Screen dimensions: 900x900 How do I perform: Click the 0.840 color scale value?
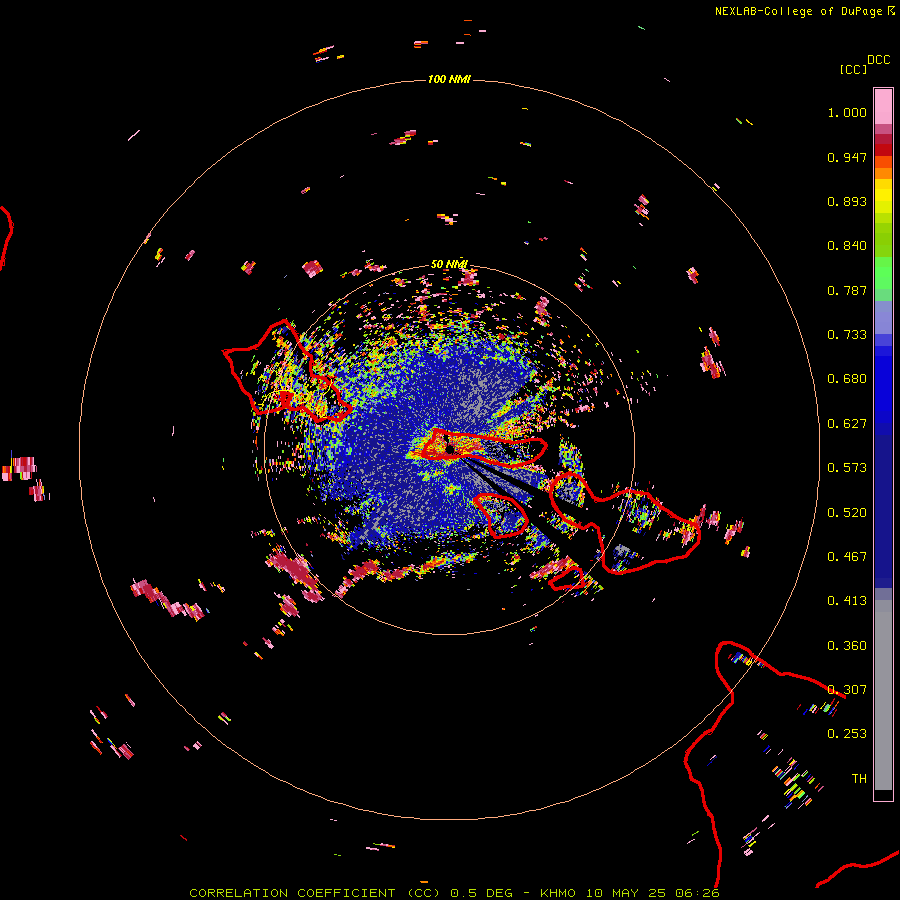pyautogui.click(x=847, y=246)
